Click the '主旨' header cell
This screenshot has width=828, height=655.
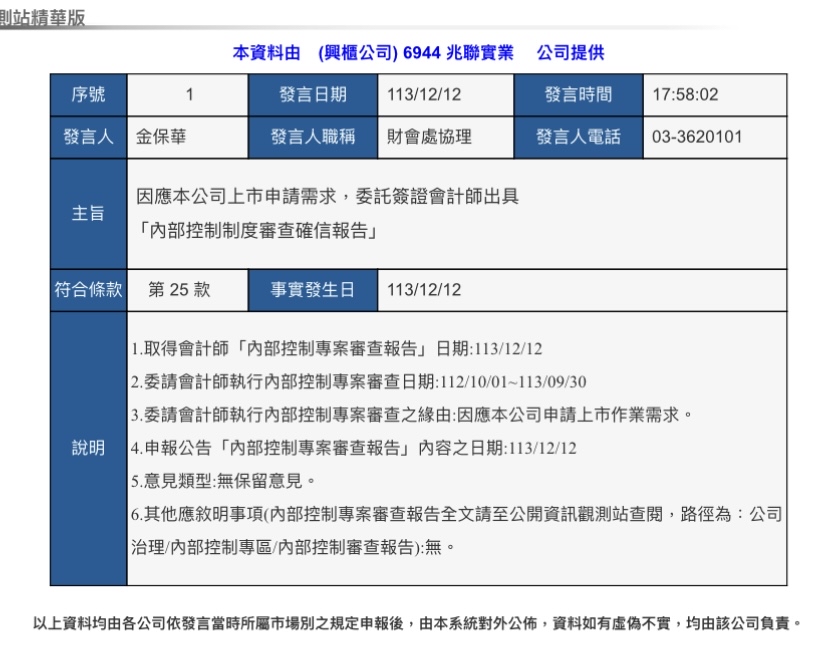click(88, 213)
